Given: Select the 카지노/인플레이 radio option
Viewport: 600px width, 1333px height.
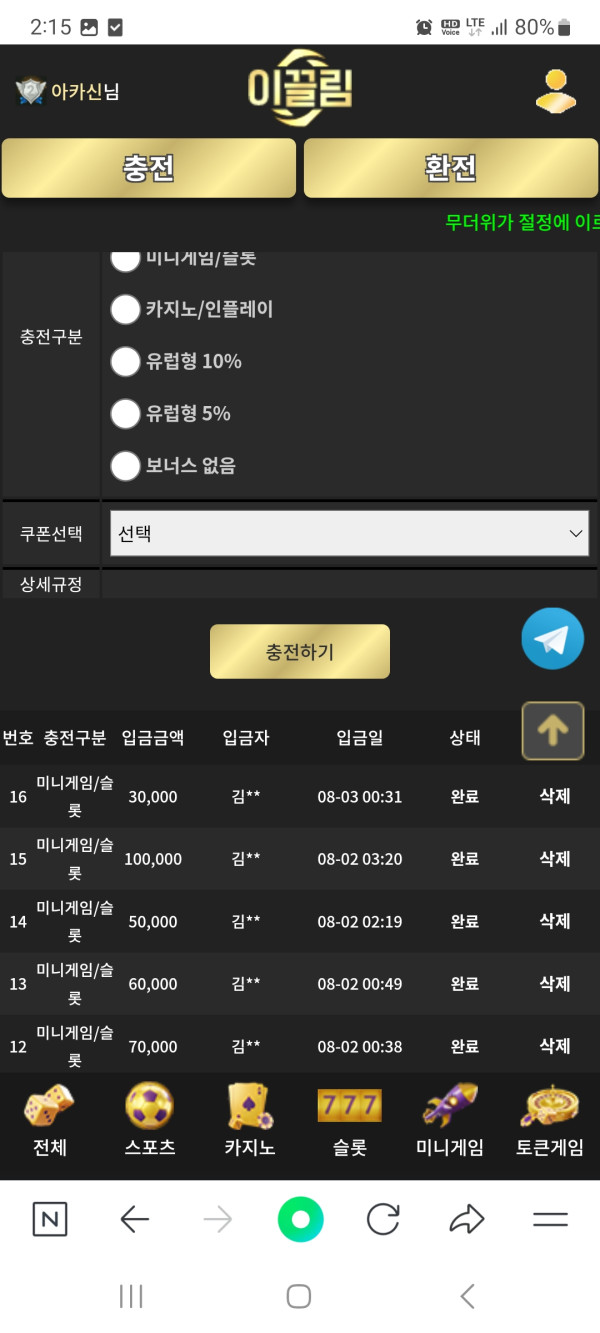Looking at the screenshot, I should click(125, 309).
